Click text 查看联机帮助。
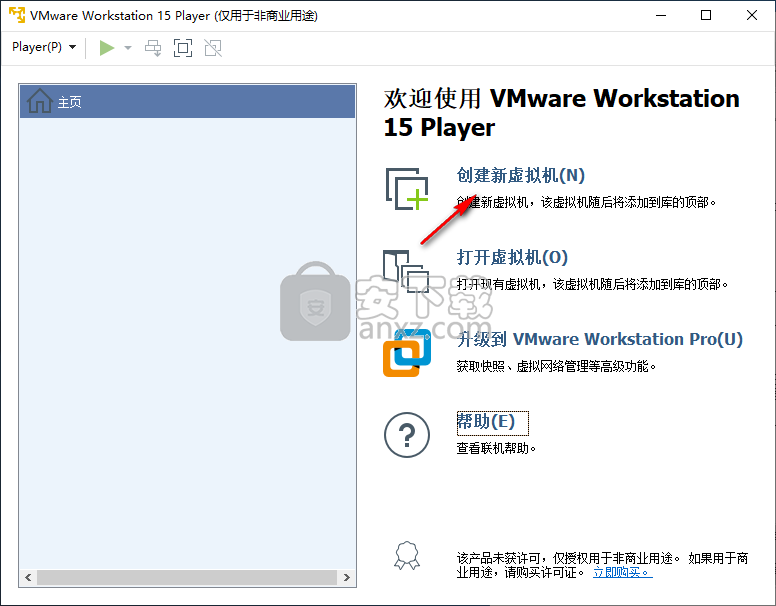Screen dimensions: 776x606 (x=496, y=448)
